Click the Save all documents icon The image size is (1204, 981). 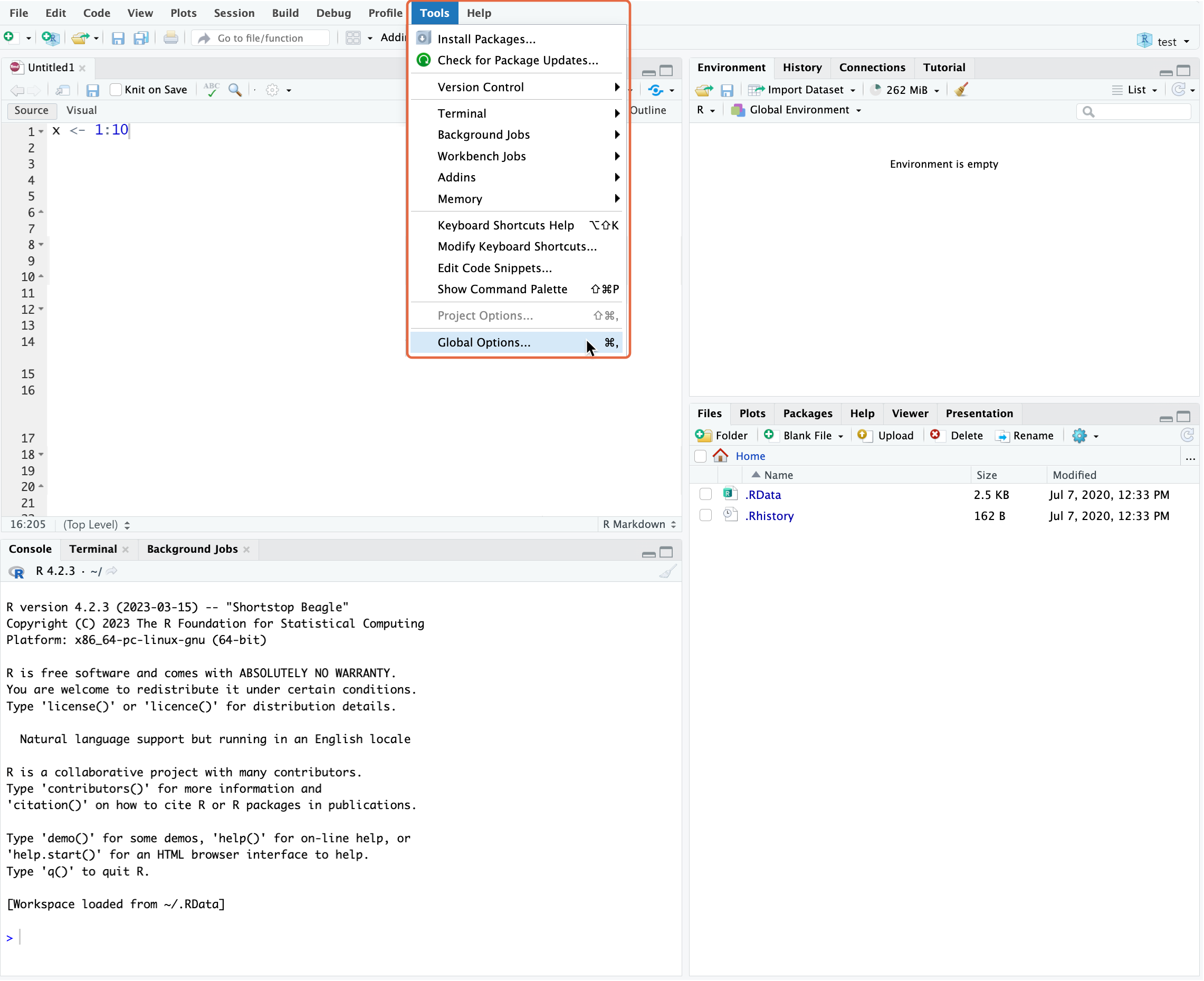coord(141,38)
